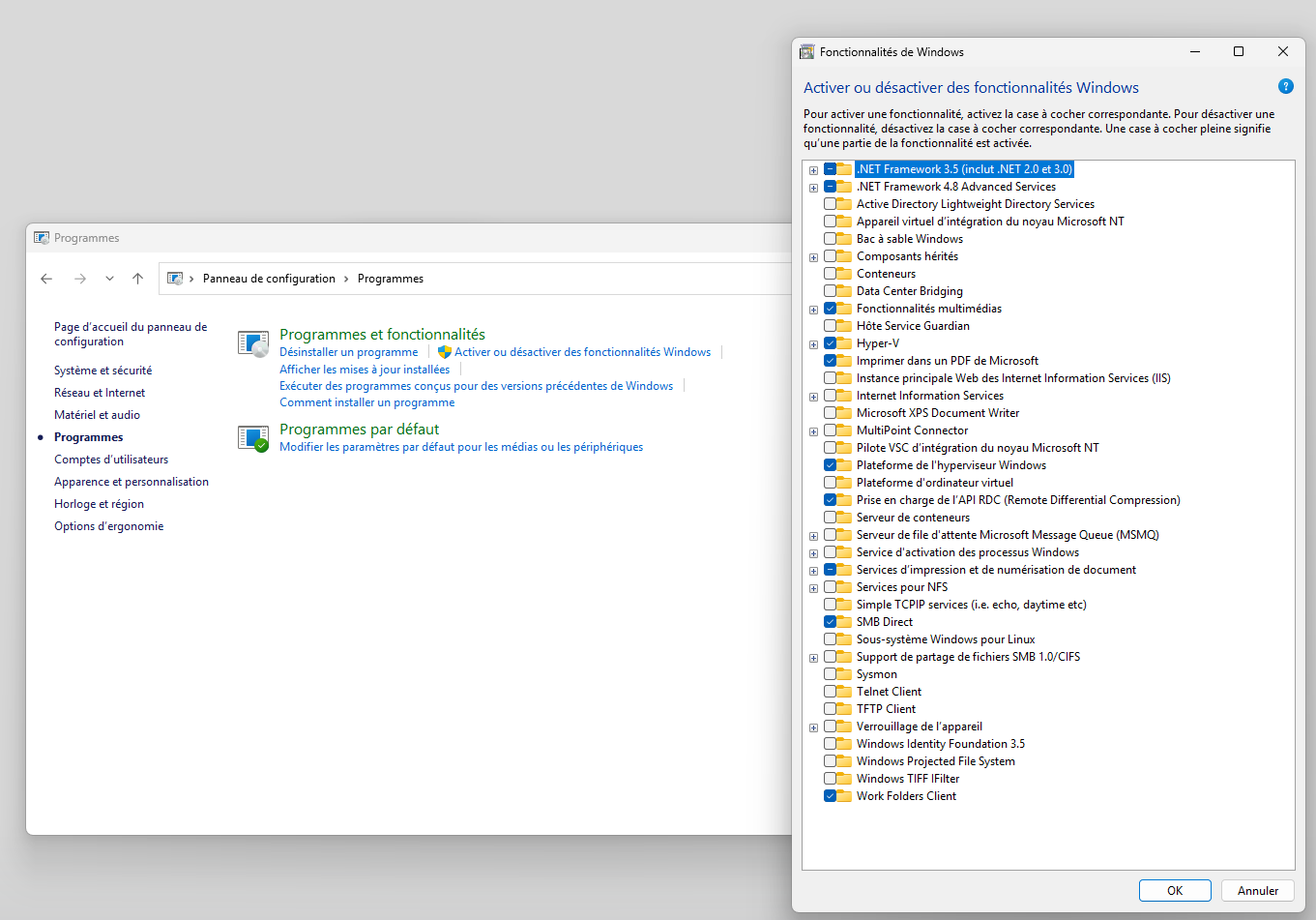Click the OK button
This screenshot has height=920, width=1316.
coord(1175,891)
